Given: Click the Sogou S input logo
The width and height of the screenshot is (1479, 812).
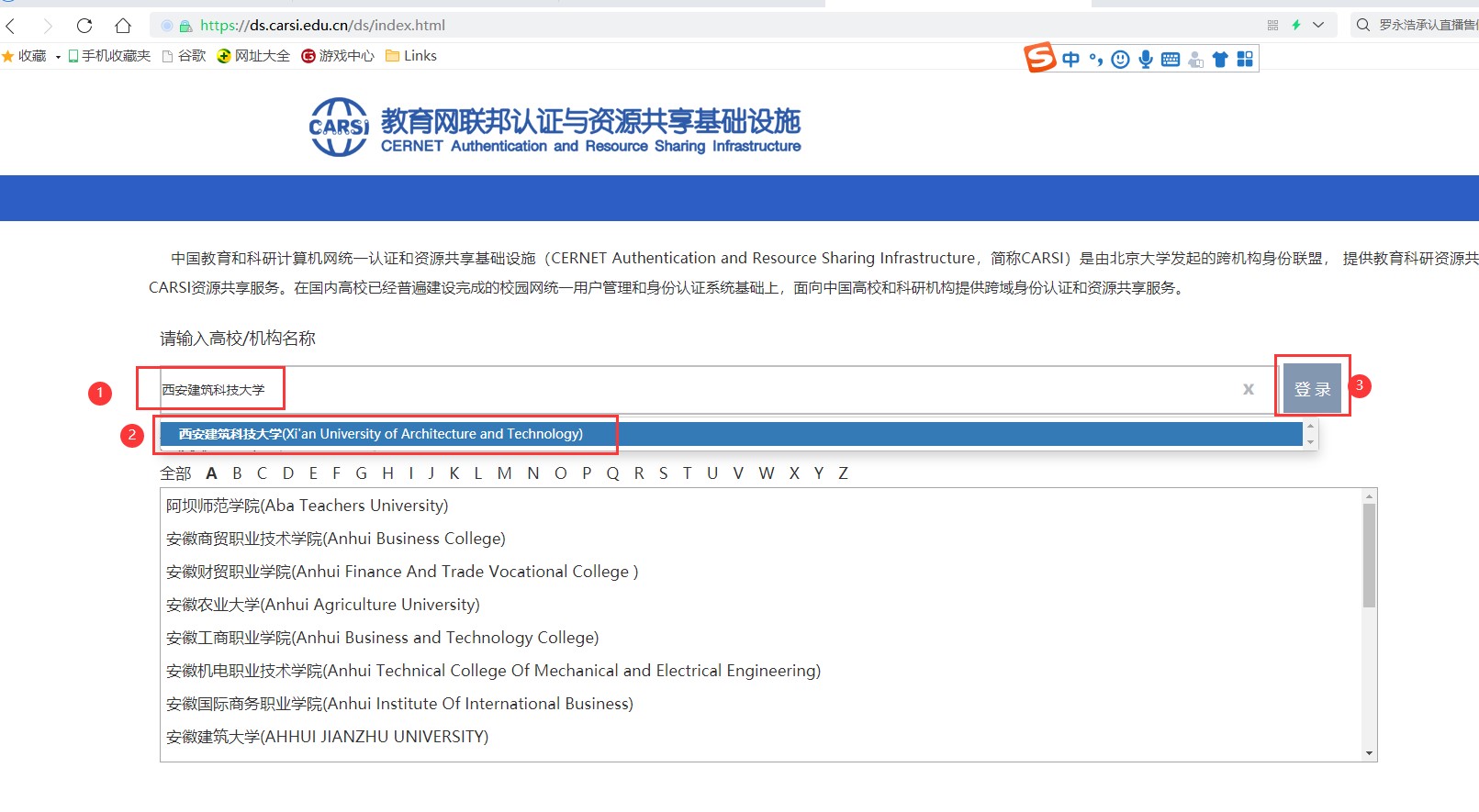Looking at the screenshot, I should pos(1040,58).
